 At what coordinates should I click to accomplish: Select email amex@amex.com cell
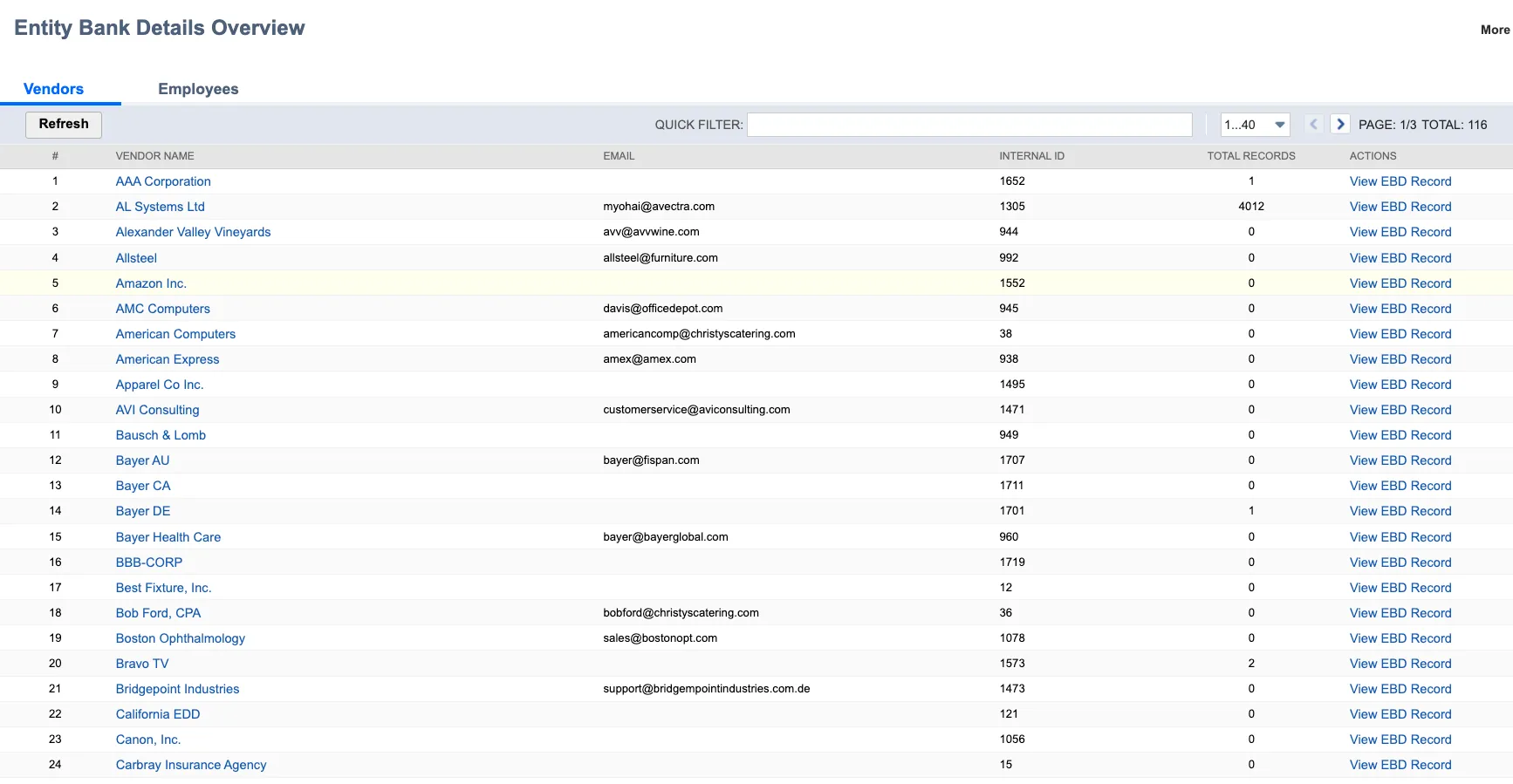tap(649, 359)
